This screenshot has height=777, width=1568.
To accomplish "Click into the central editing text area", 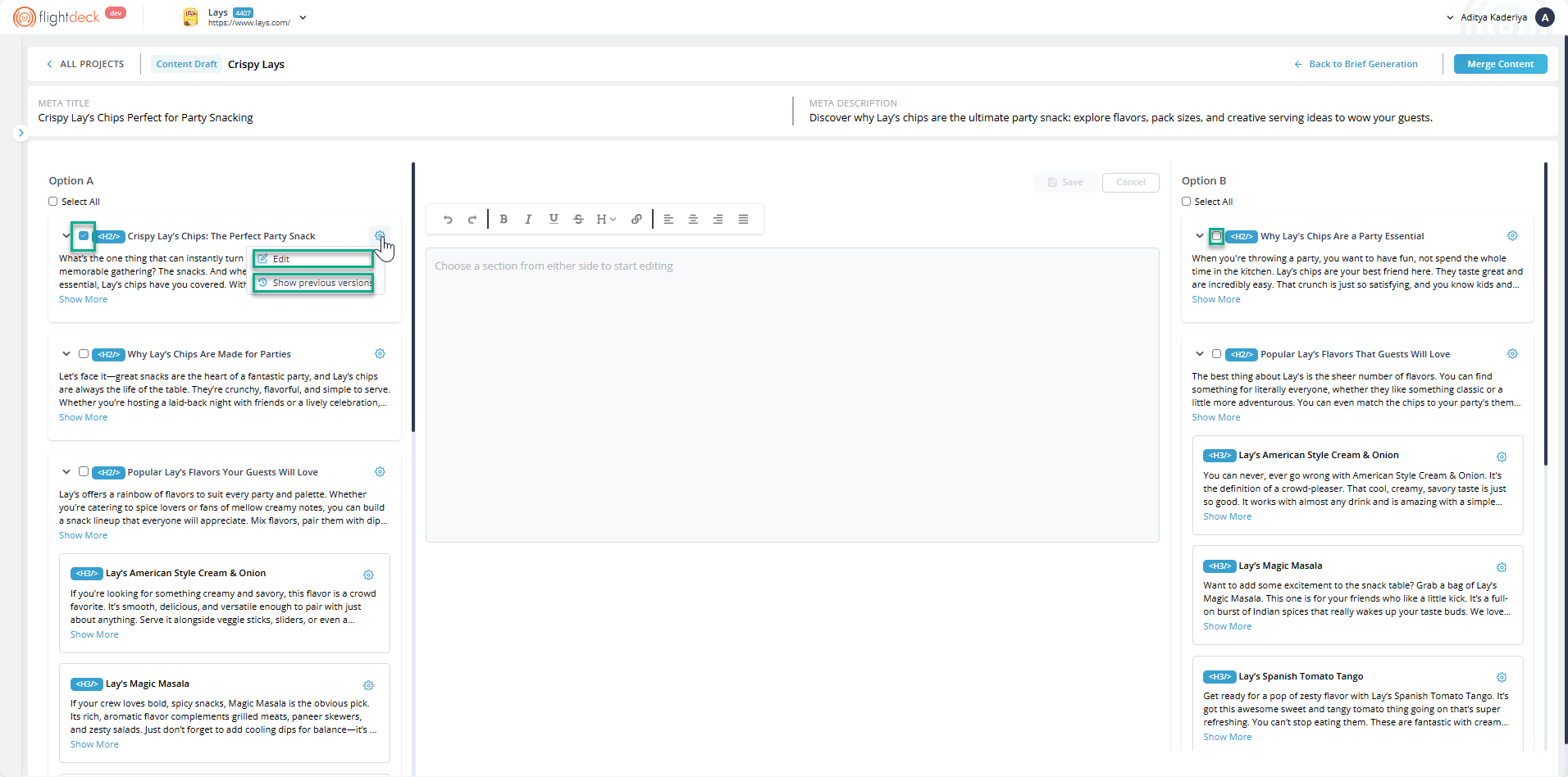I will pos(792,395).
